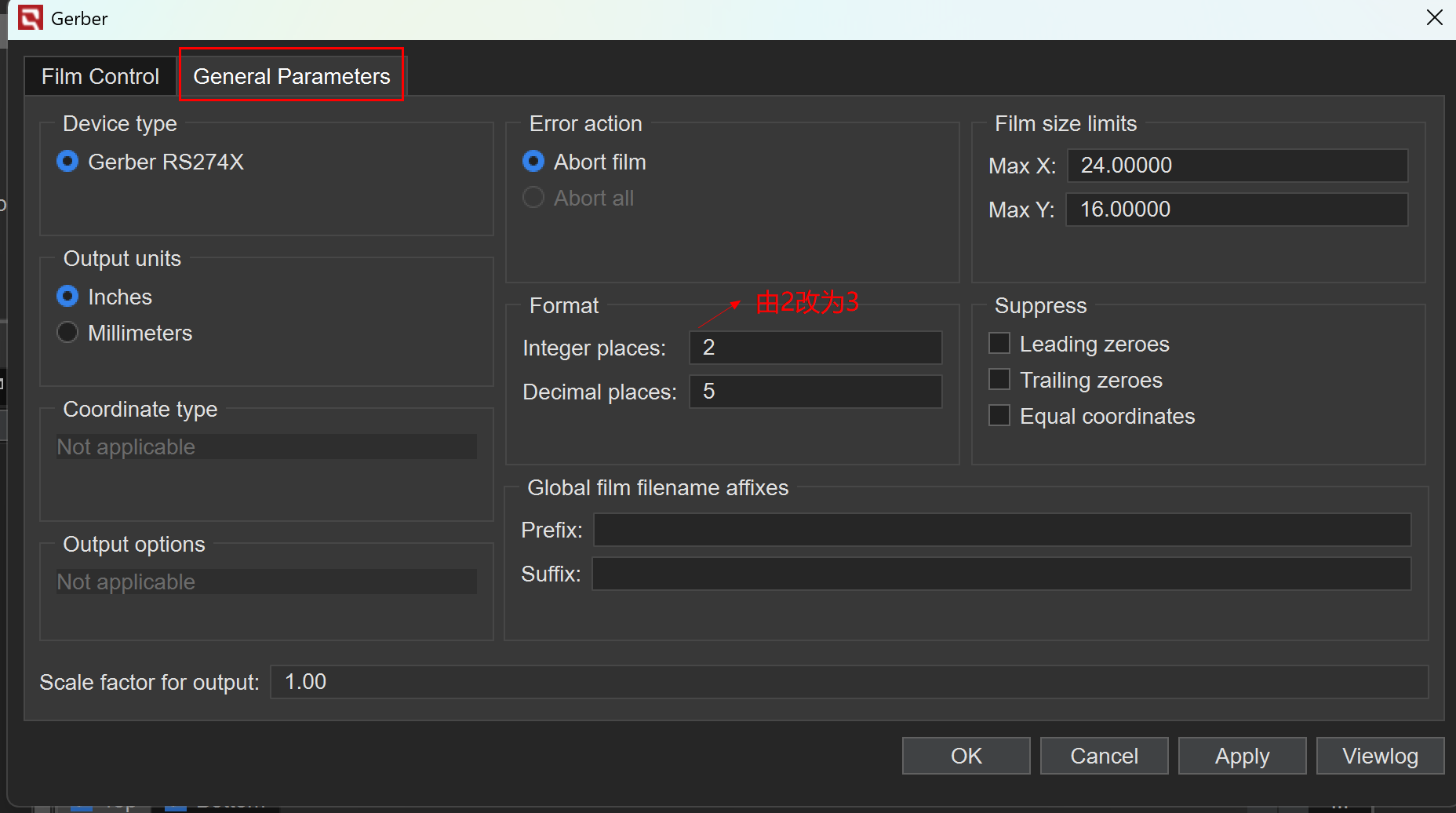Open the Viewlog button
Screen dimensions: 1456x813
[1380, 756]
